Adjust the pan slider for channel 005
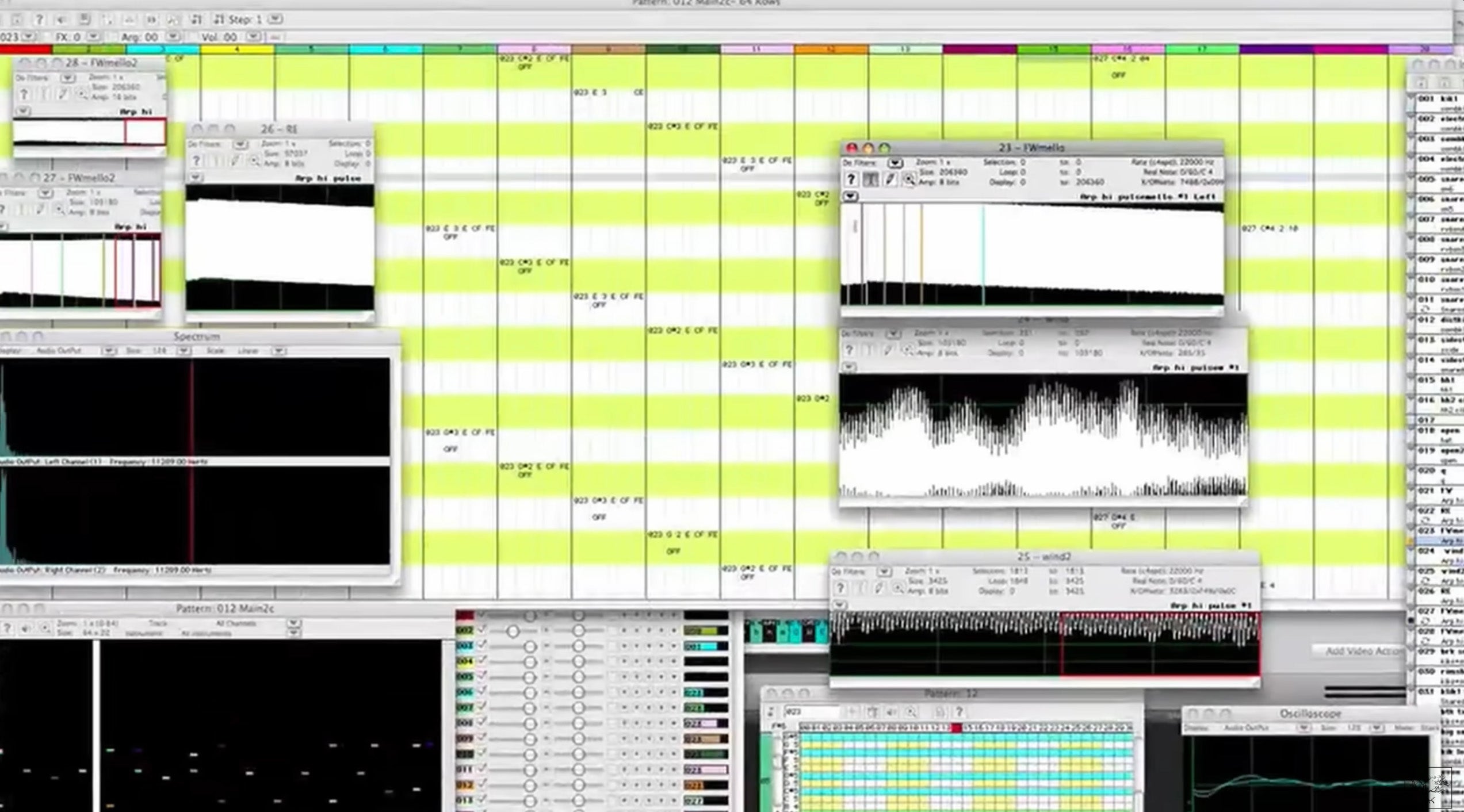Image resolution: width=1464 pixels, height=812 pixels. point(579,677)
